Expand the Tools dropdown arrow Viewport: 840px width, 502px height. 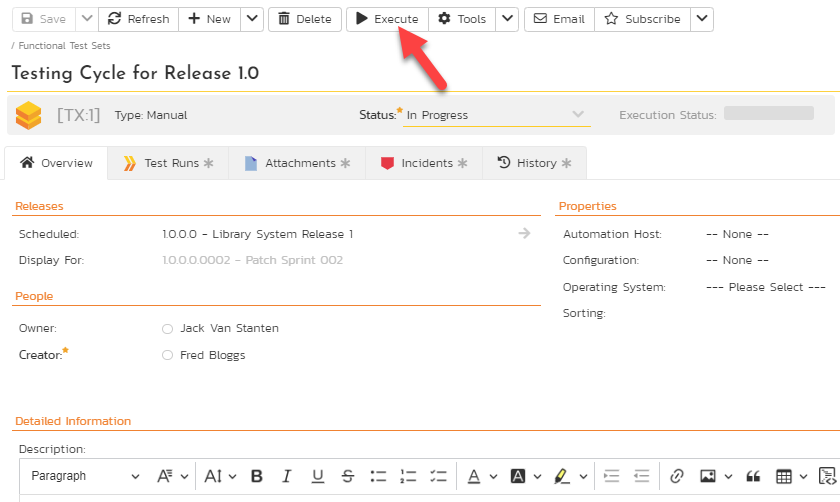click(x=507, y=19)
